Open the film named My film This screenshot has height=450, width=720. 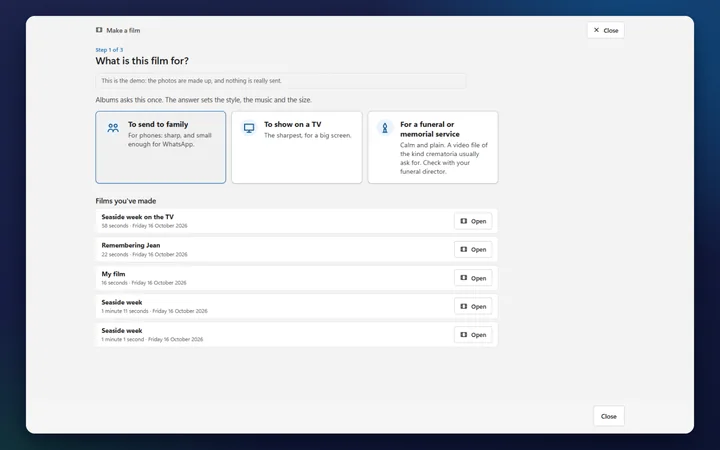(x=473, y=278)
